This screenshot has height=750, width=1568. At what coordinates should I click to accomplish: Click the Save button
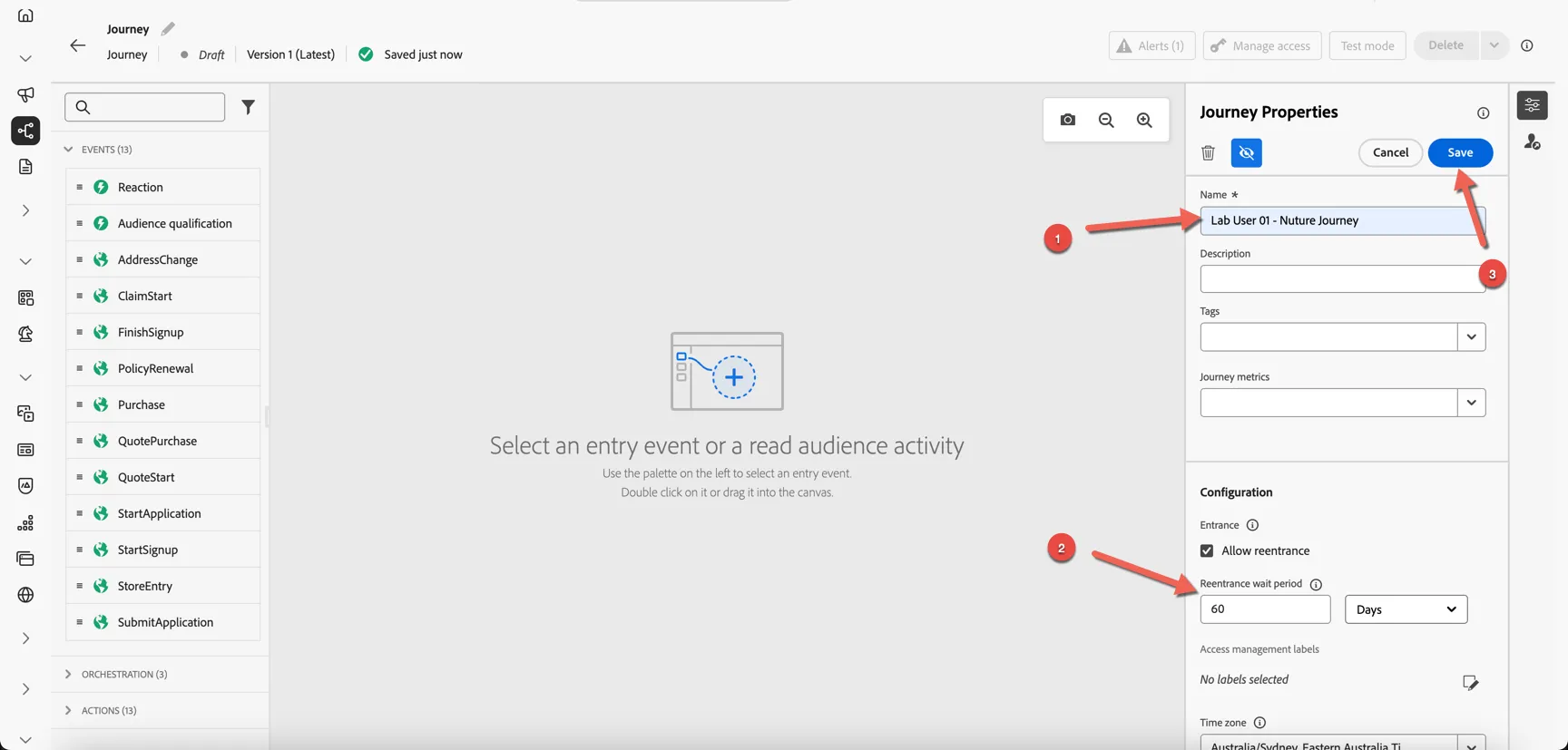1460,152
